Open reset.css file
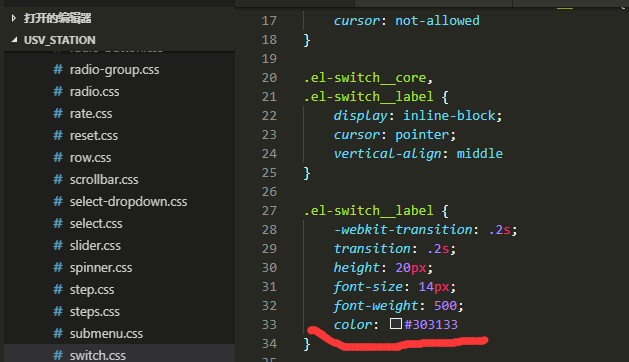 click(x=93, y=136)
